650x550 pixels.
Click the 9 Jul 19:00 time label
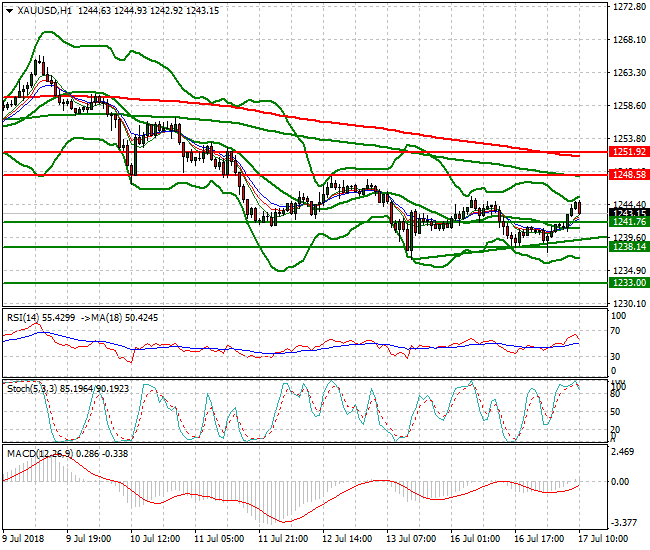[88, 539]
